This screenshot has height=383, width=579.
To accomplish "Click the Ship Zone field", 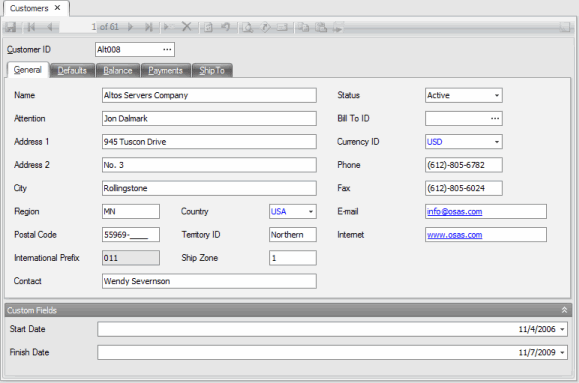I will pyautogui.click(x=293, y=258).
